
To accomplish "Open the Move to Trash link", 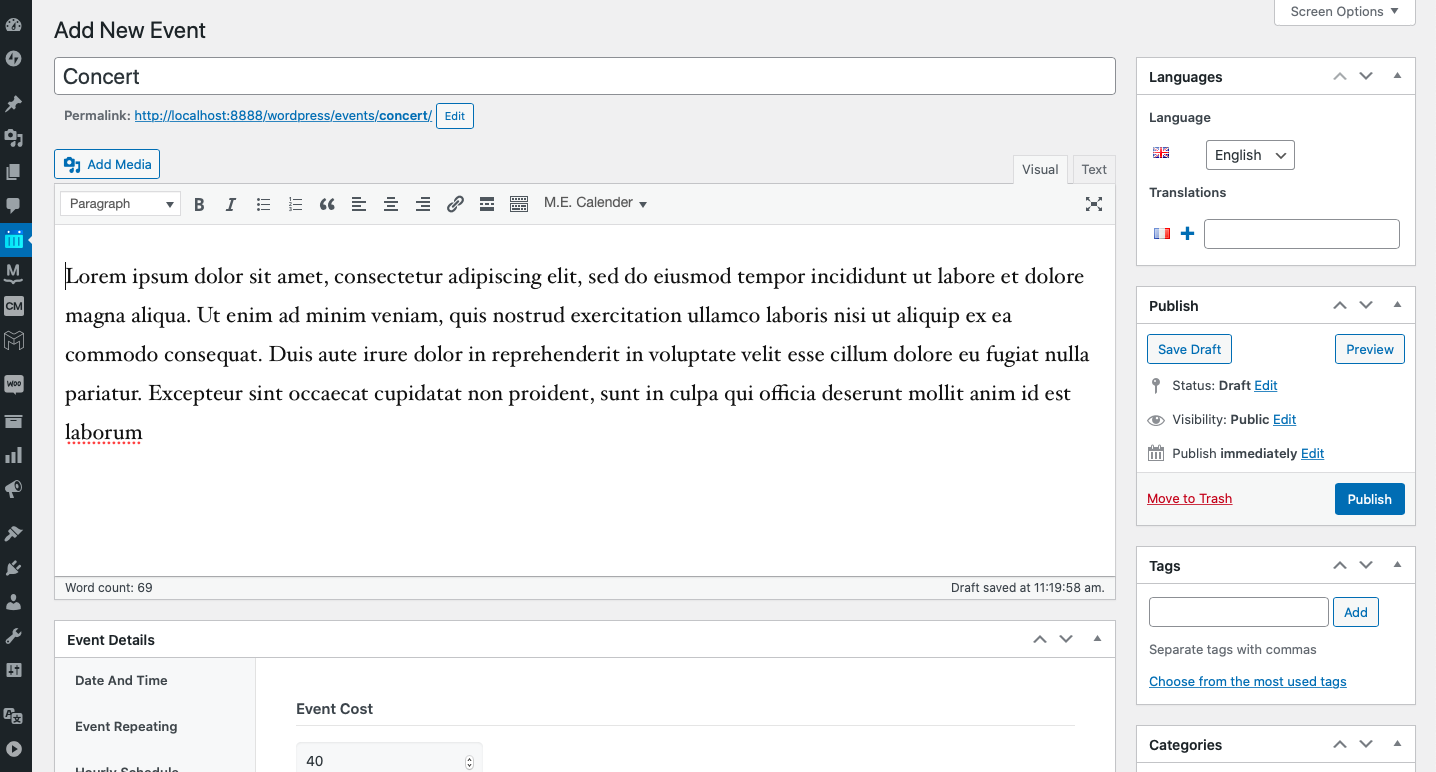I will pos(1189,499).
